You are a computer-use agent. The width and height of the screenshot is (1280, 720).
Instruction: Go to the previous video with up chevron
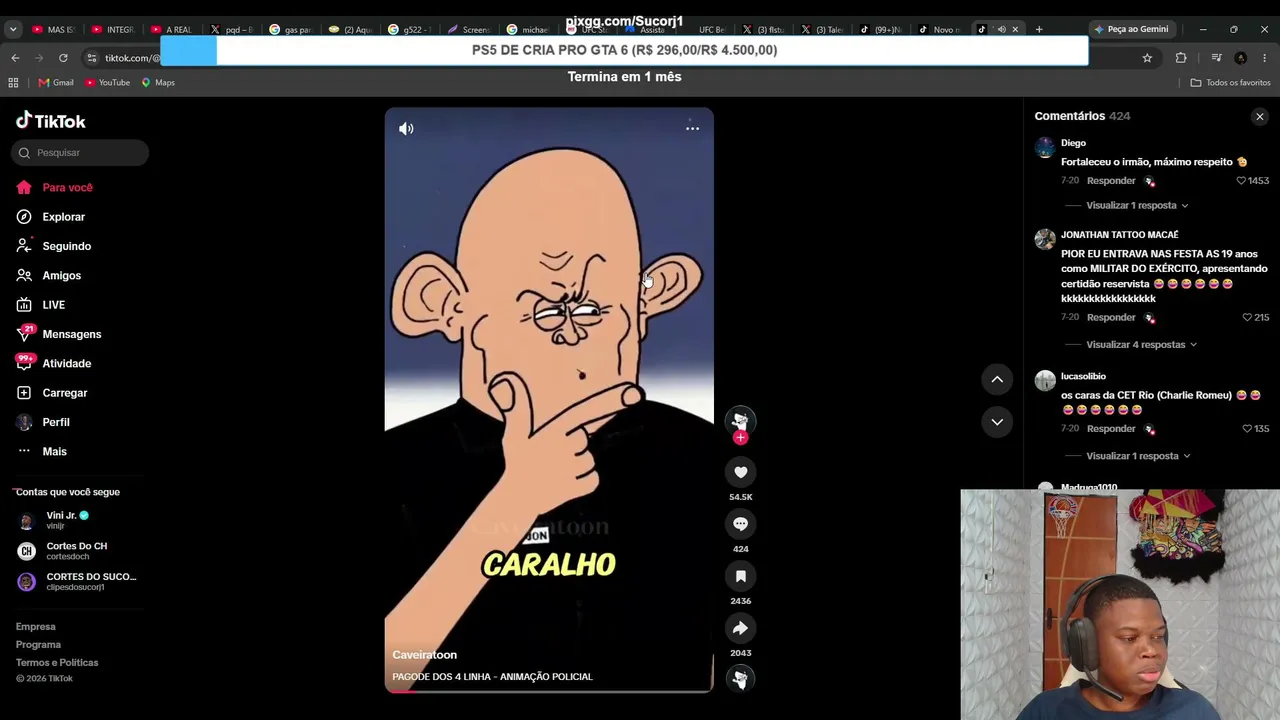click(997, 379)
